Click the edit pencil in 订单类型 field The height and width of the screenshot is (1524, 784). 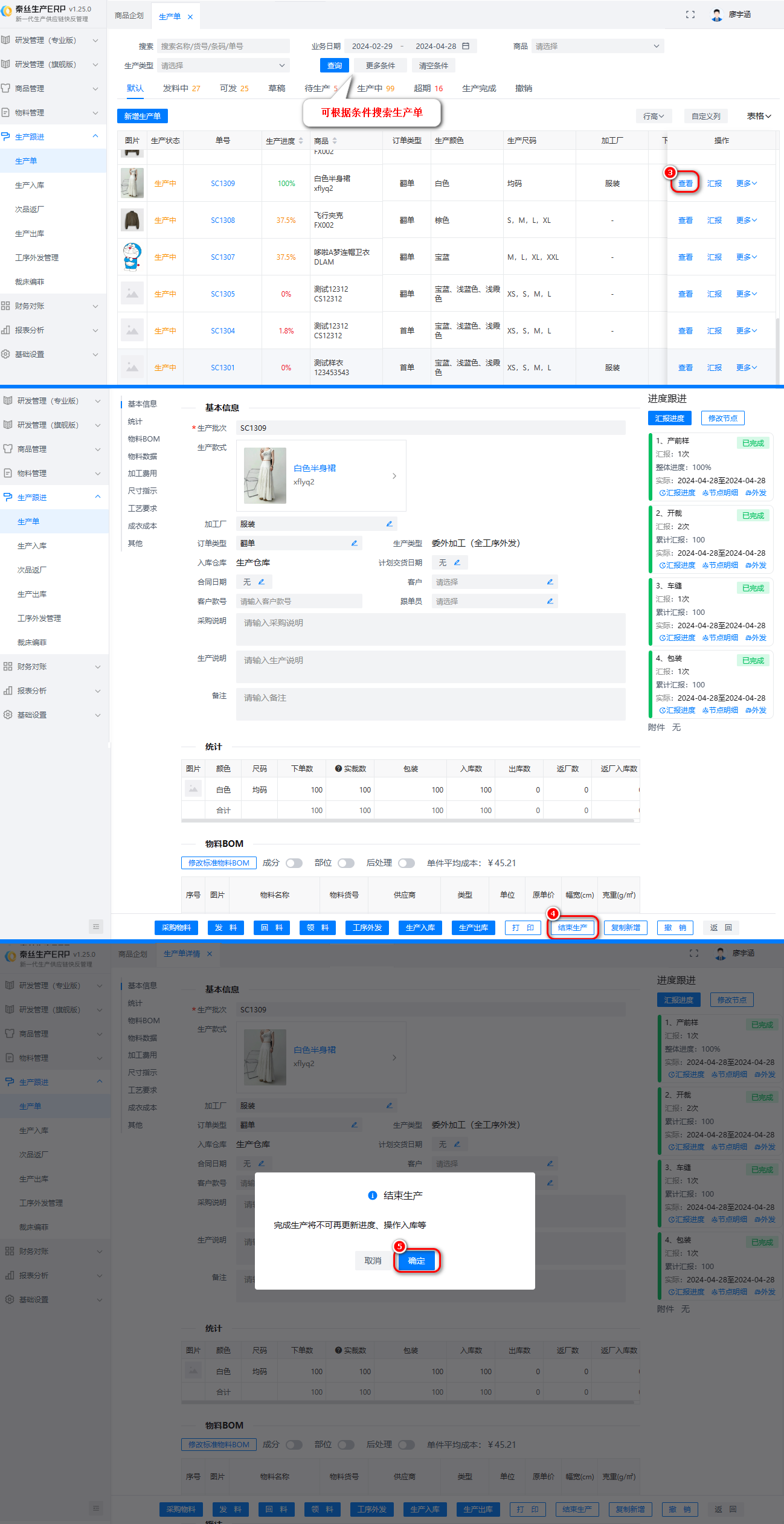pos(355,543)
